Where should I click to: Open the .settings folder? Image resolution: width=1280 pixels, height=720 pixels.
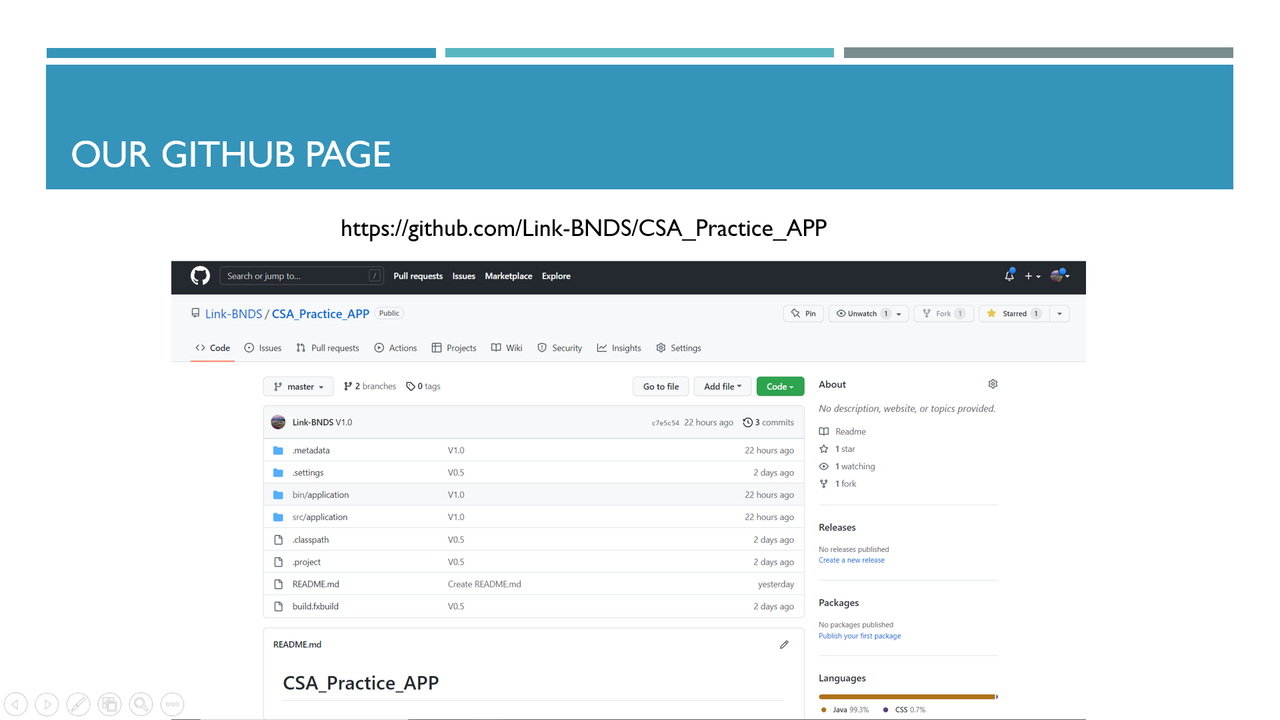click(x=308, y=473)
